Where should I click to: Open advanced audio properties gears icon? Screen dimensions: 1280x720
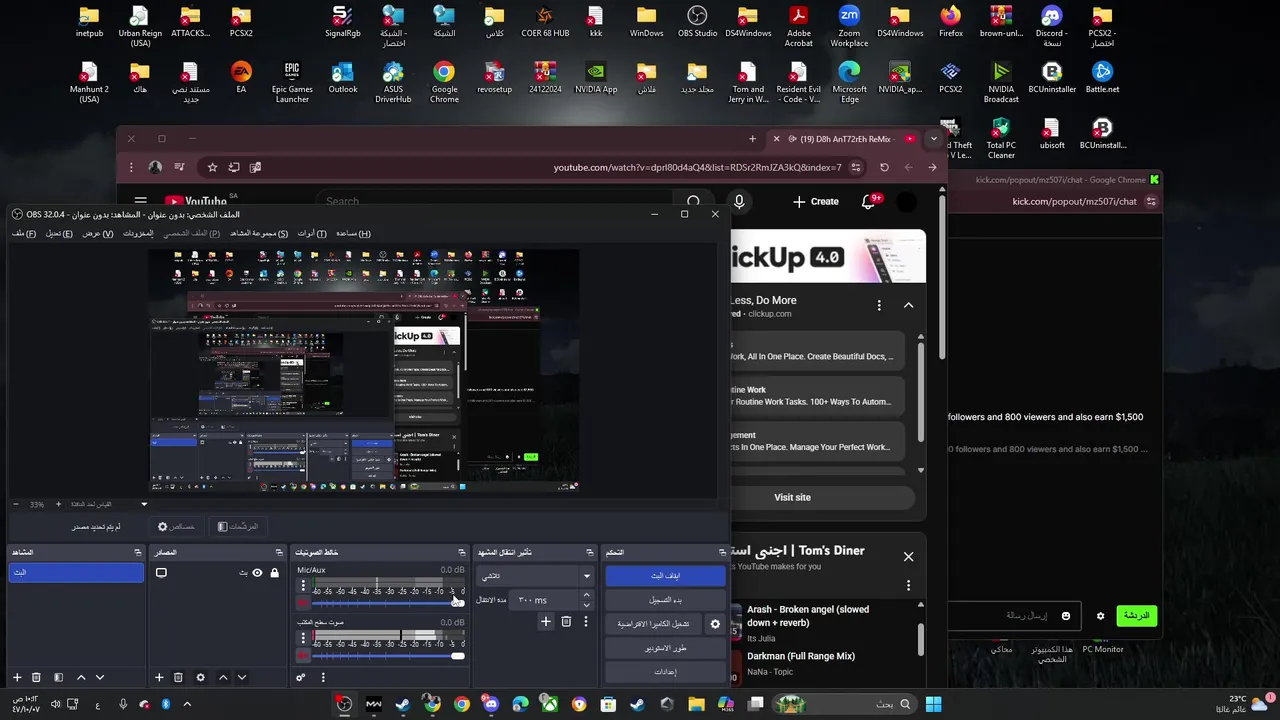click(x=300, y=677)
